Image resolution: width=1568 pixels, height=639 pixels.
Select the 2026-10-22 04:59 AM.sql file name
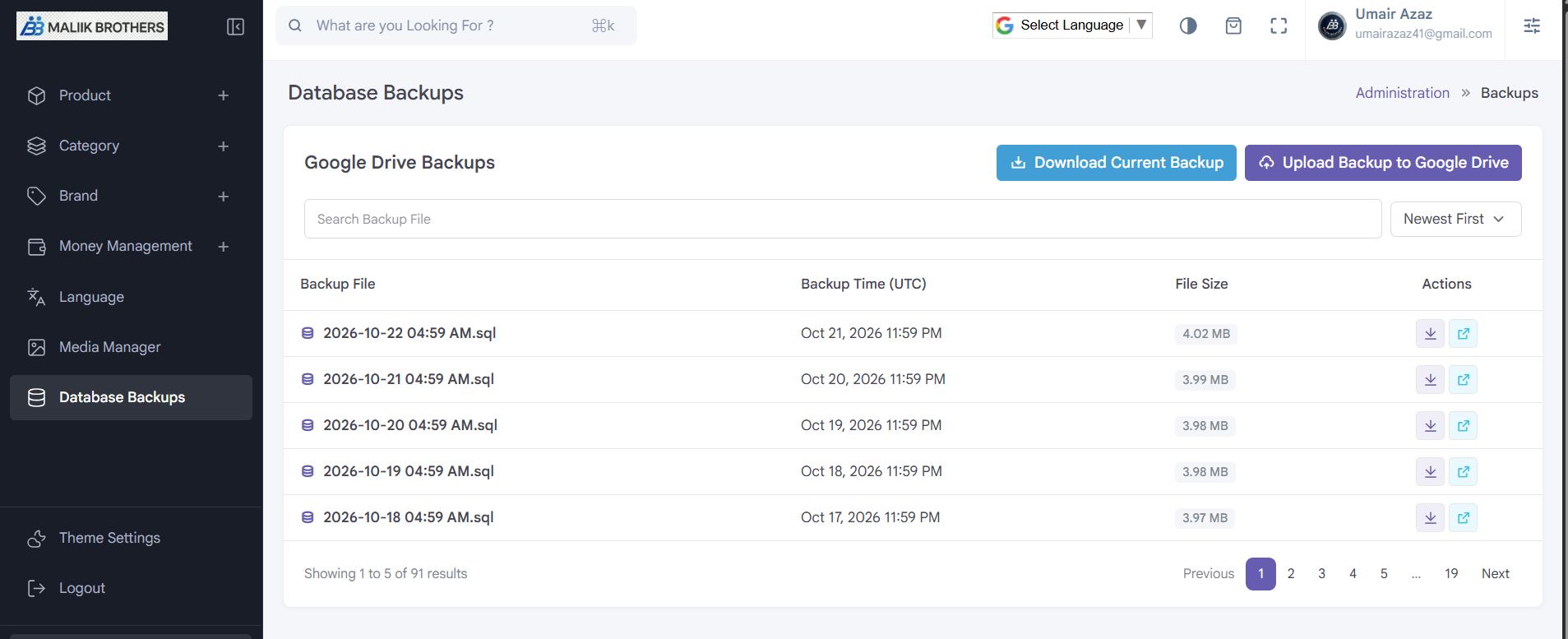click(409, 333)
